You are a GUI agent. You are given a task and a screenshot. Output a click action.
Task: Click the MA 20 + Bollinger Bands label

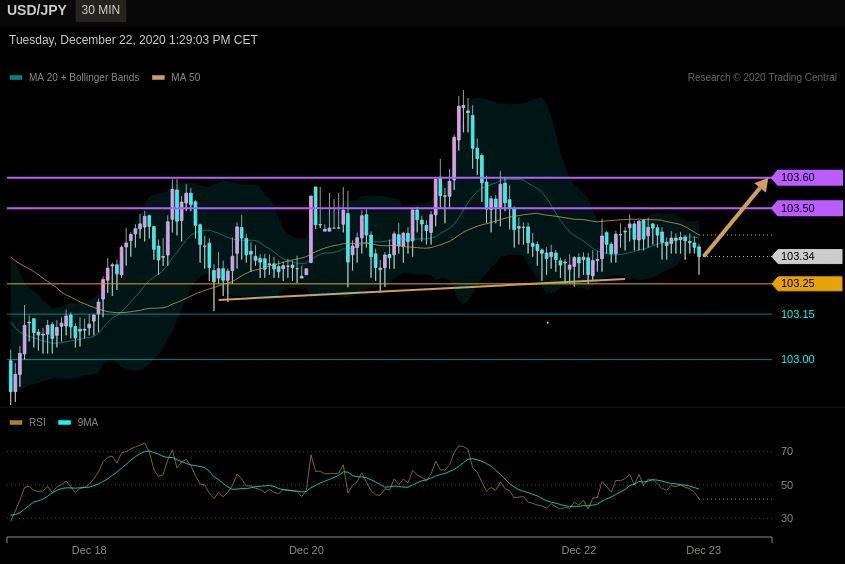pyautogui.click(x=84, y=78)
